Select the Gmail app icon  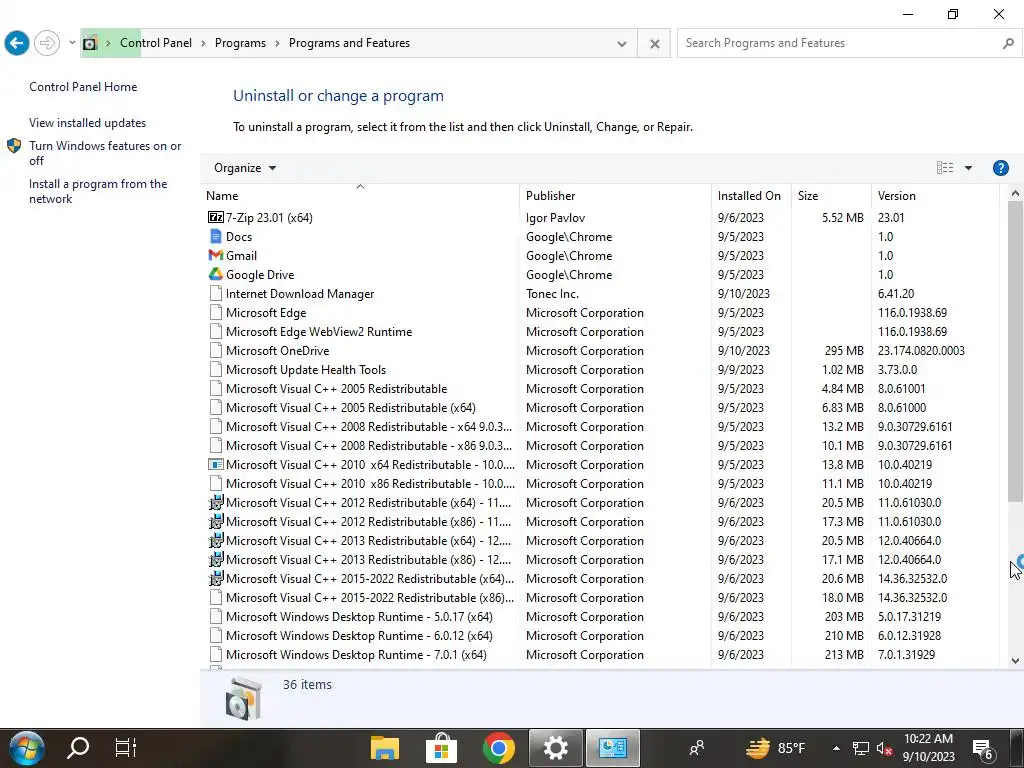(x=216, y=255)
